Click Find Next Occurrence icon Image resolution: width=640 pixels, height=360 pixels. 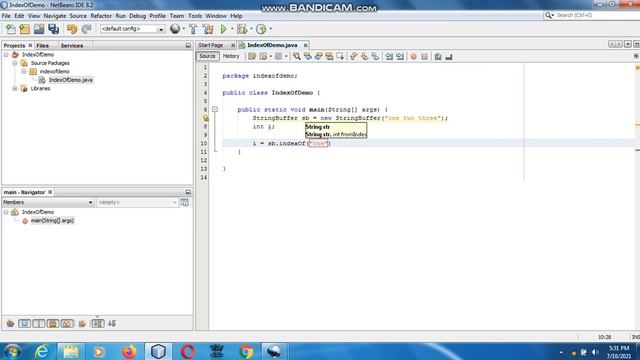click(x=318, y=56)
